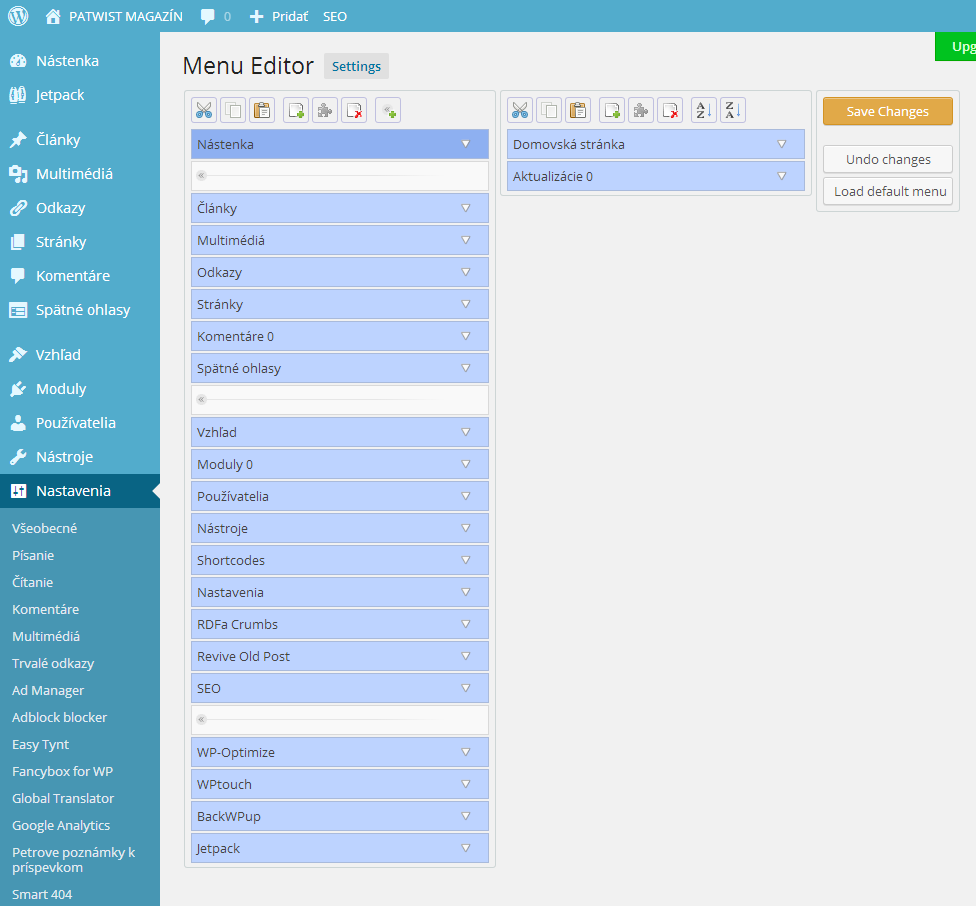The height and width of the screenshot is (906, 976).
Task: Add a new separator to the menu list
Action: [388, 111]
